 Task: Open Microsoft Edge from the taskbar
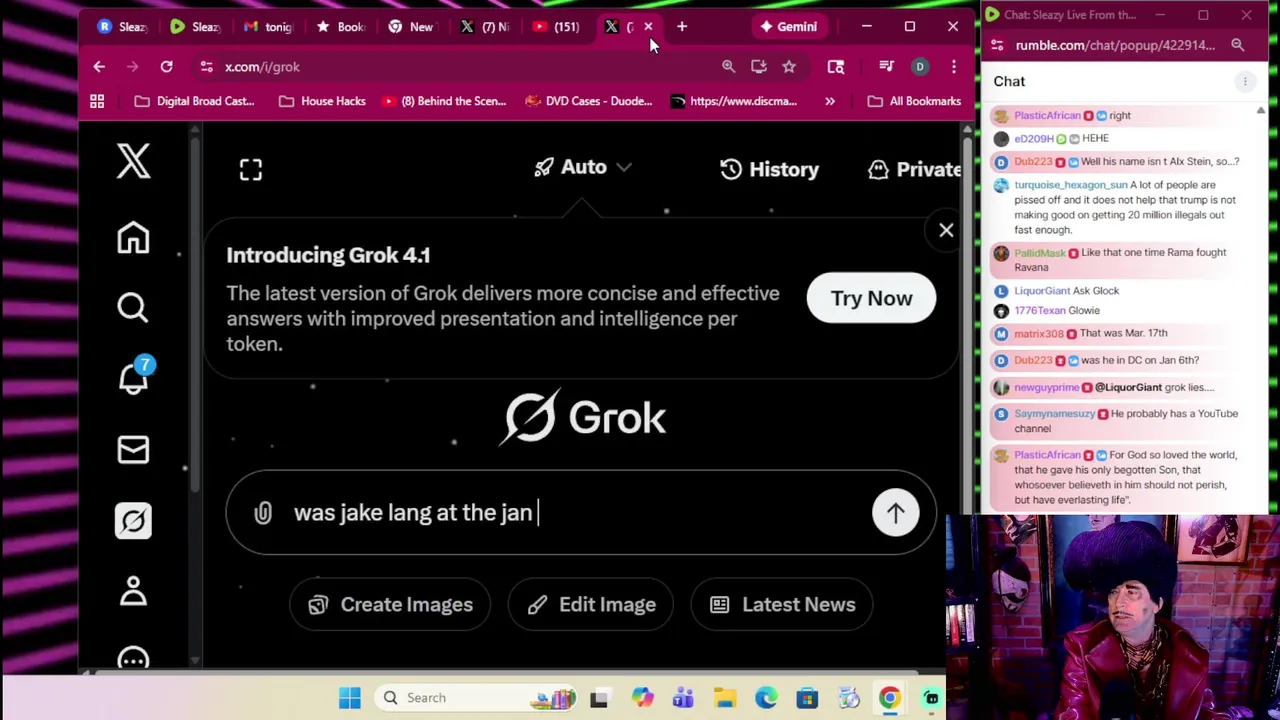(x=766, y=697)
